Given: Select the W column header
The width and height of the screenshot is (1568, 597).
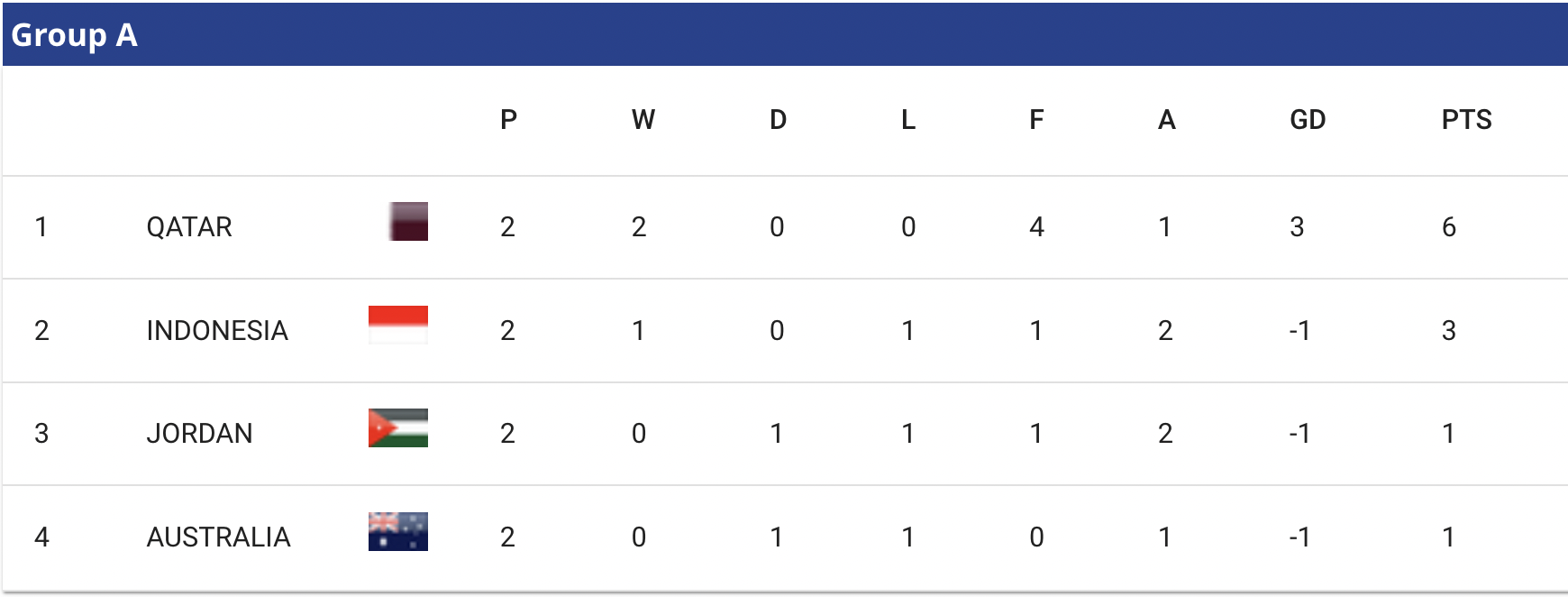Looking at the screenshot, I should (x=643, y=120).
